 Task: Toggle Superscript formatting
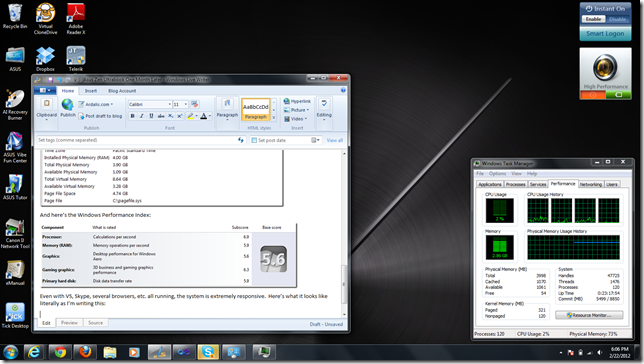pos(179,116)
